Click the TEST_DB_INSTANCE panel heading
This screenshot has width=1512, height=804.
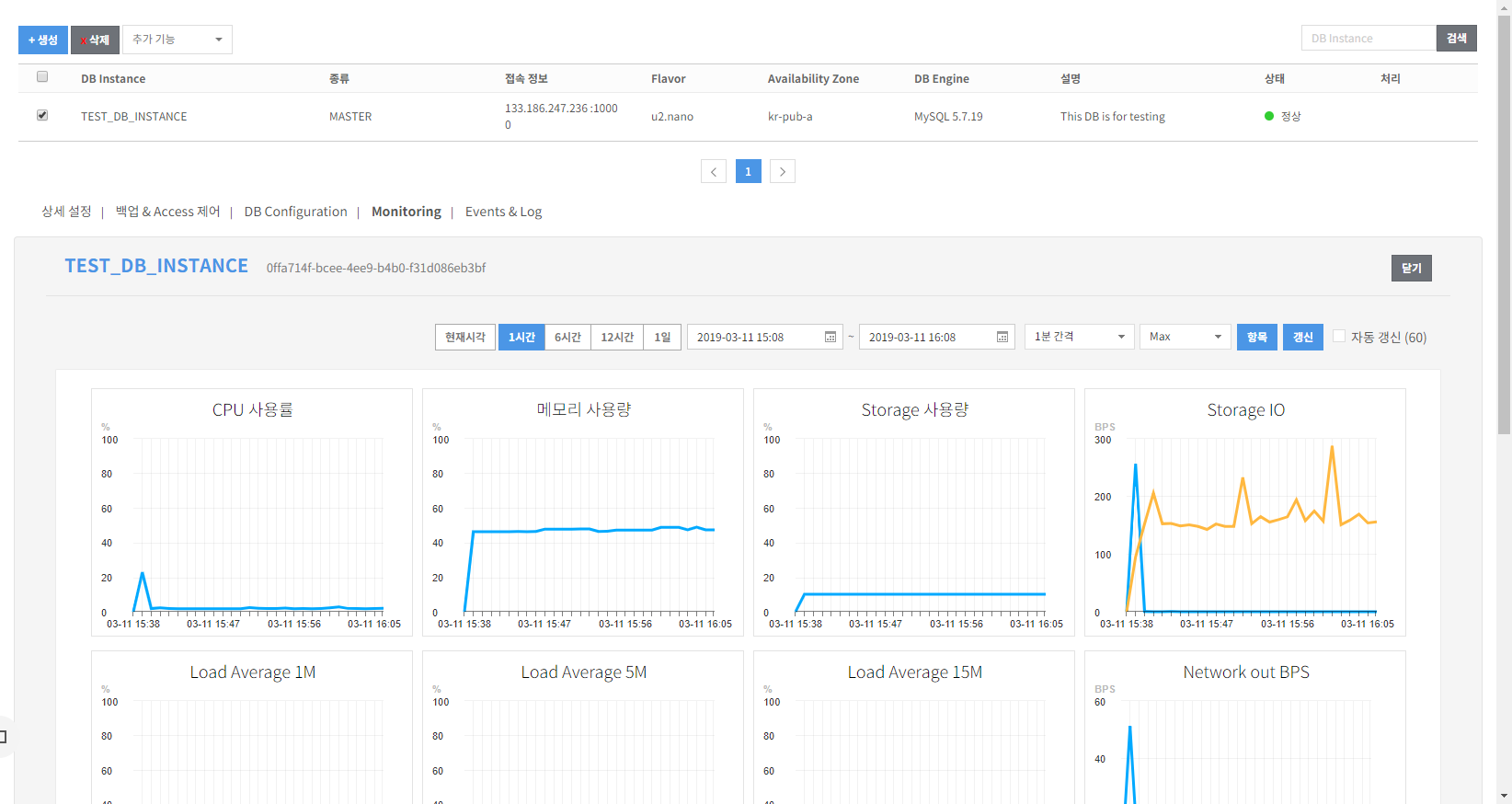pyautogui.click(x=156, y=266)
